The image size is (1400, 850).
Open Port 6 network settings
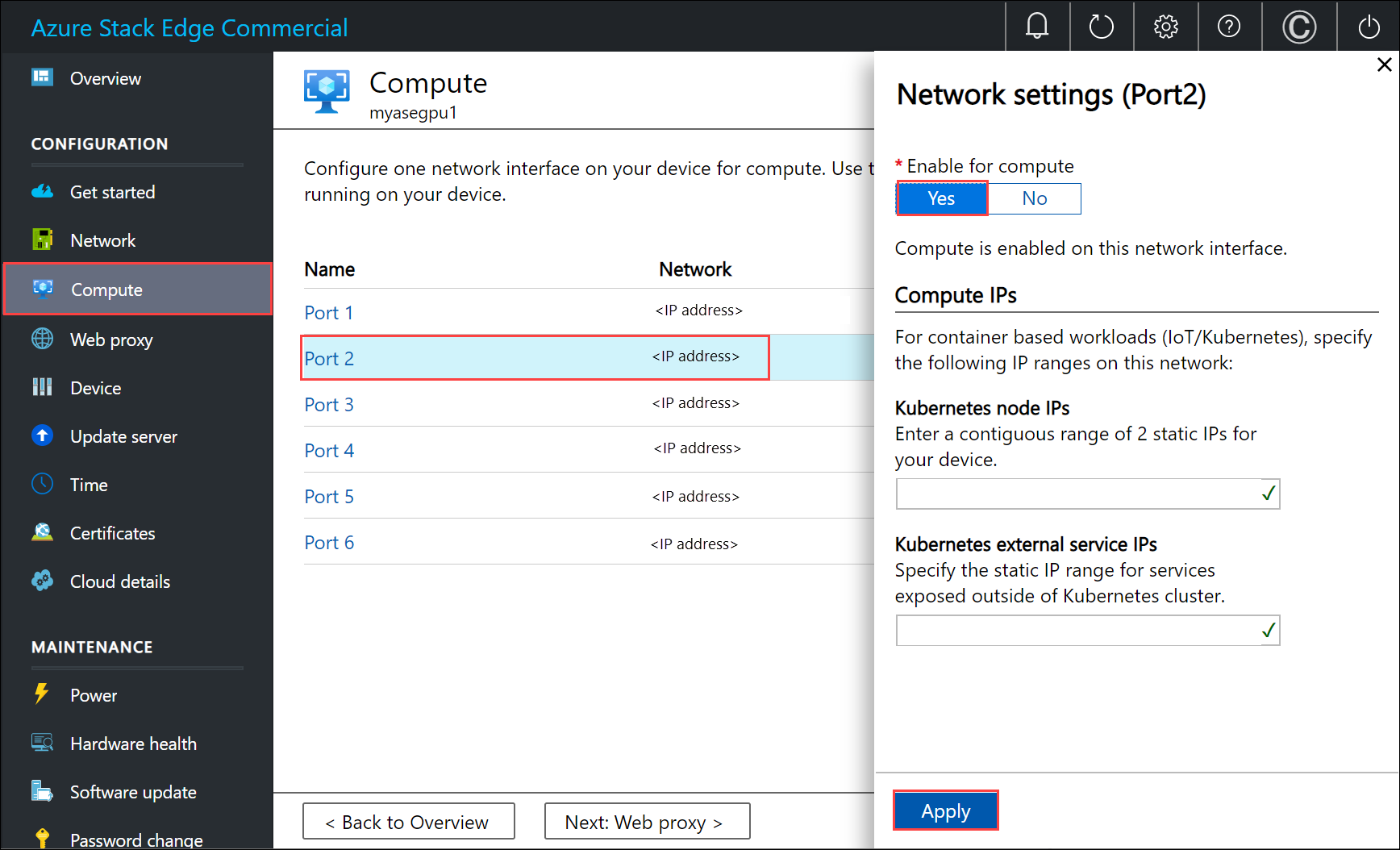[329, 542]
